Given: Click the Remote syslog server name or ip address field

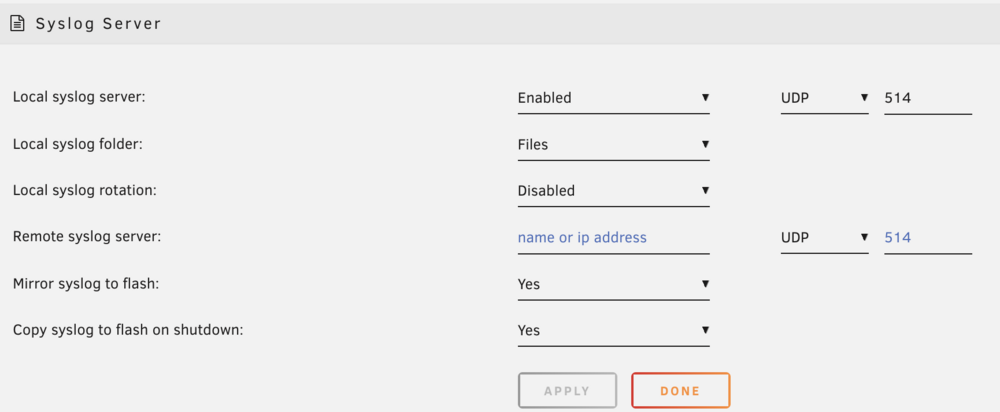Looking at the screenshot, I should click(614, 238).
